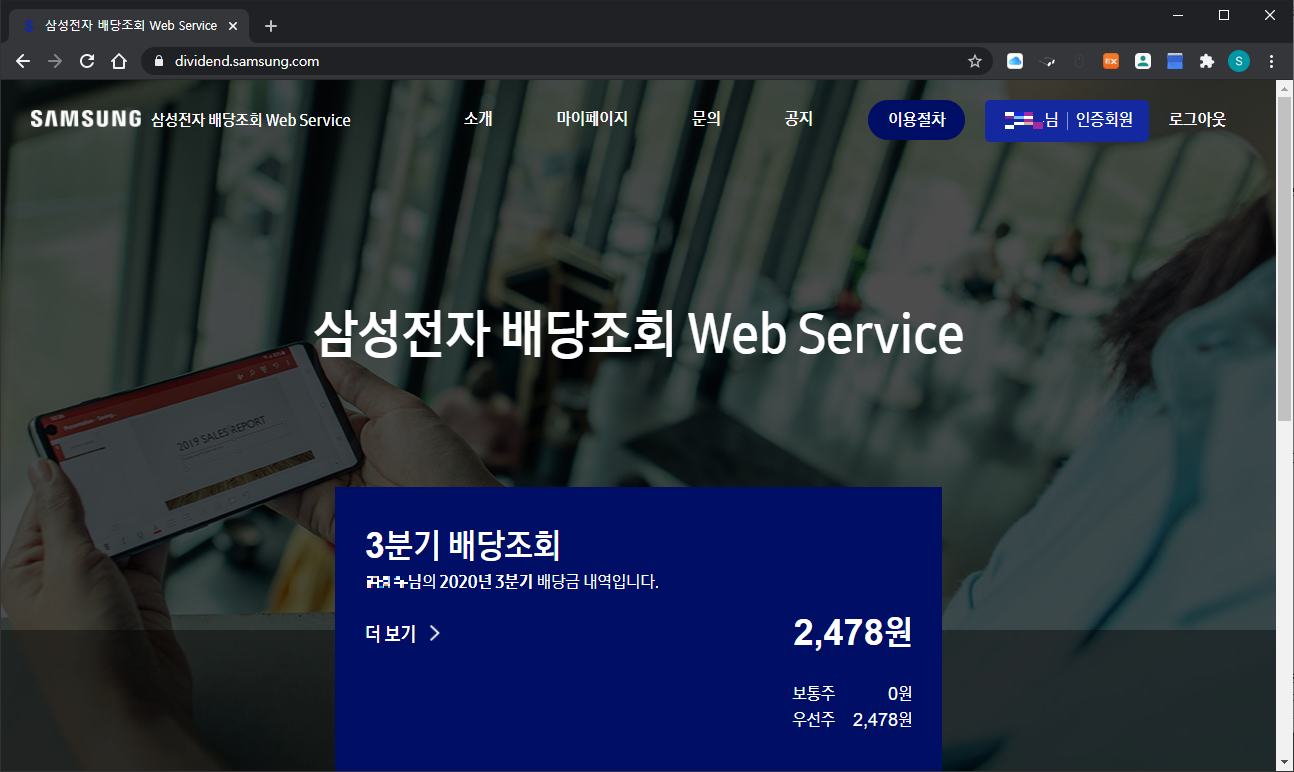The image size is (1294, 772).
Task: Close the 삼성전자 배당조회 Web Service tab
Action: 235,26
